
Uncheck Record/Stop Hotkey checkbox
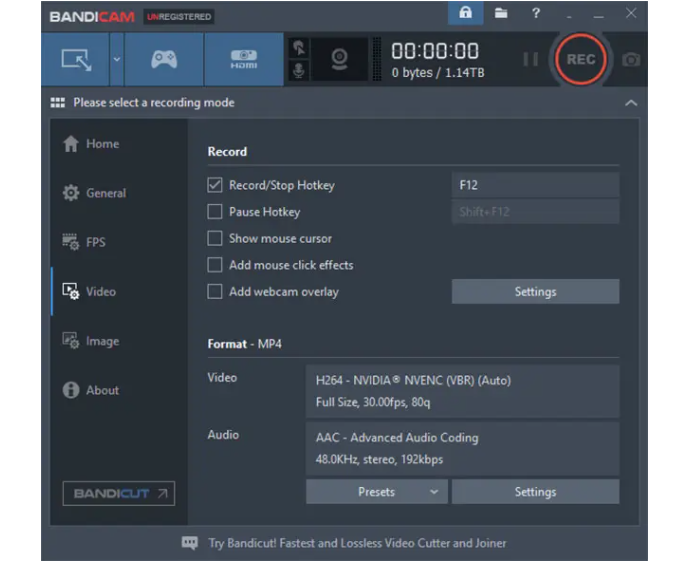pyautogui.click(x=215, y=185)
